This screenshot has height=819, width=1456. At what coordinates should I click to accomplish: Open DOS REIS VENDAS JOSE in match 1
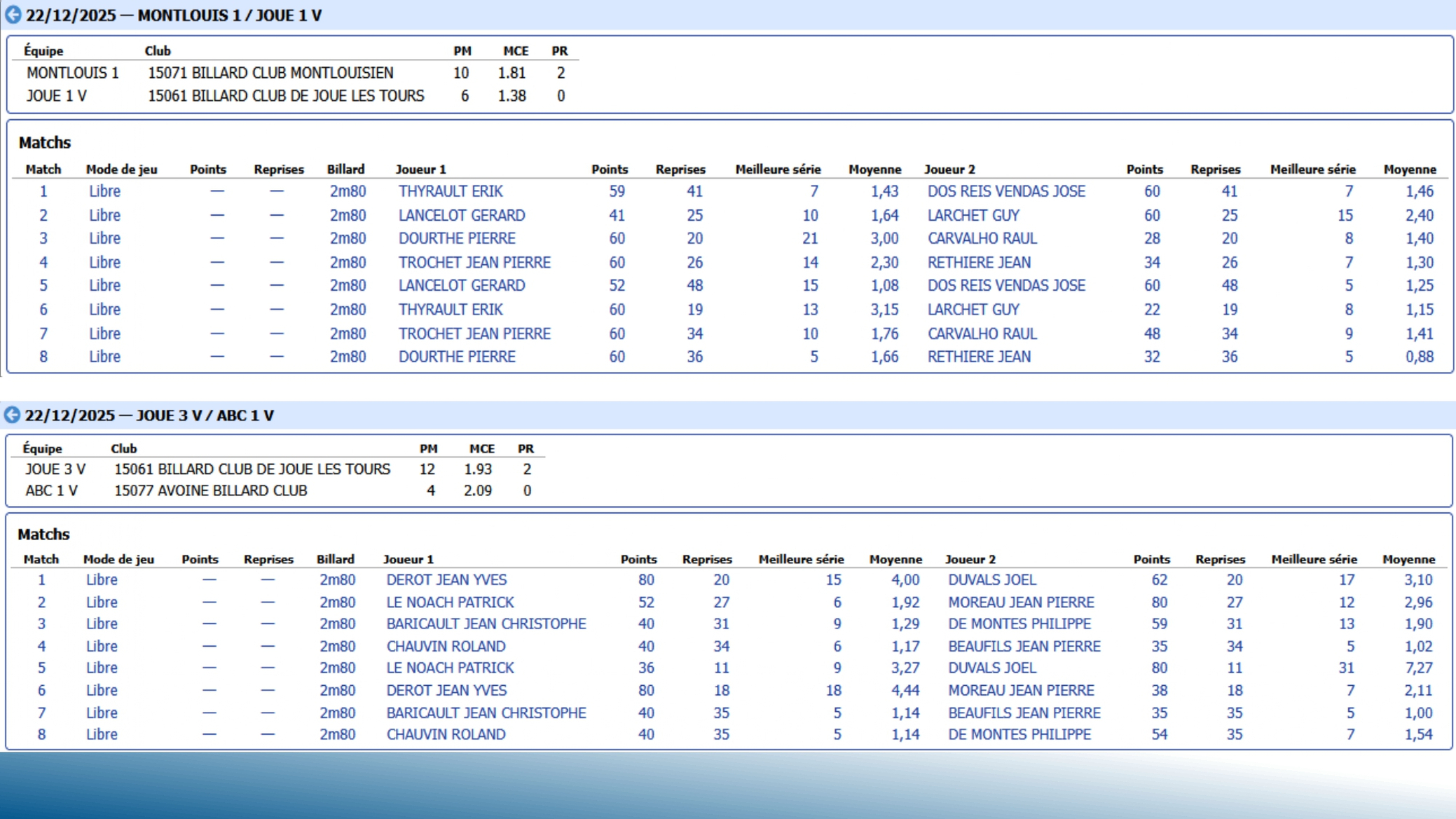(1005, 191)
